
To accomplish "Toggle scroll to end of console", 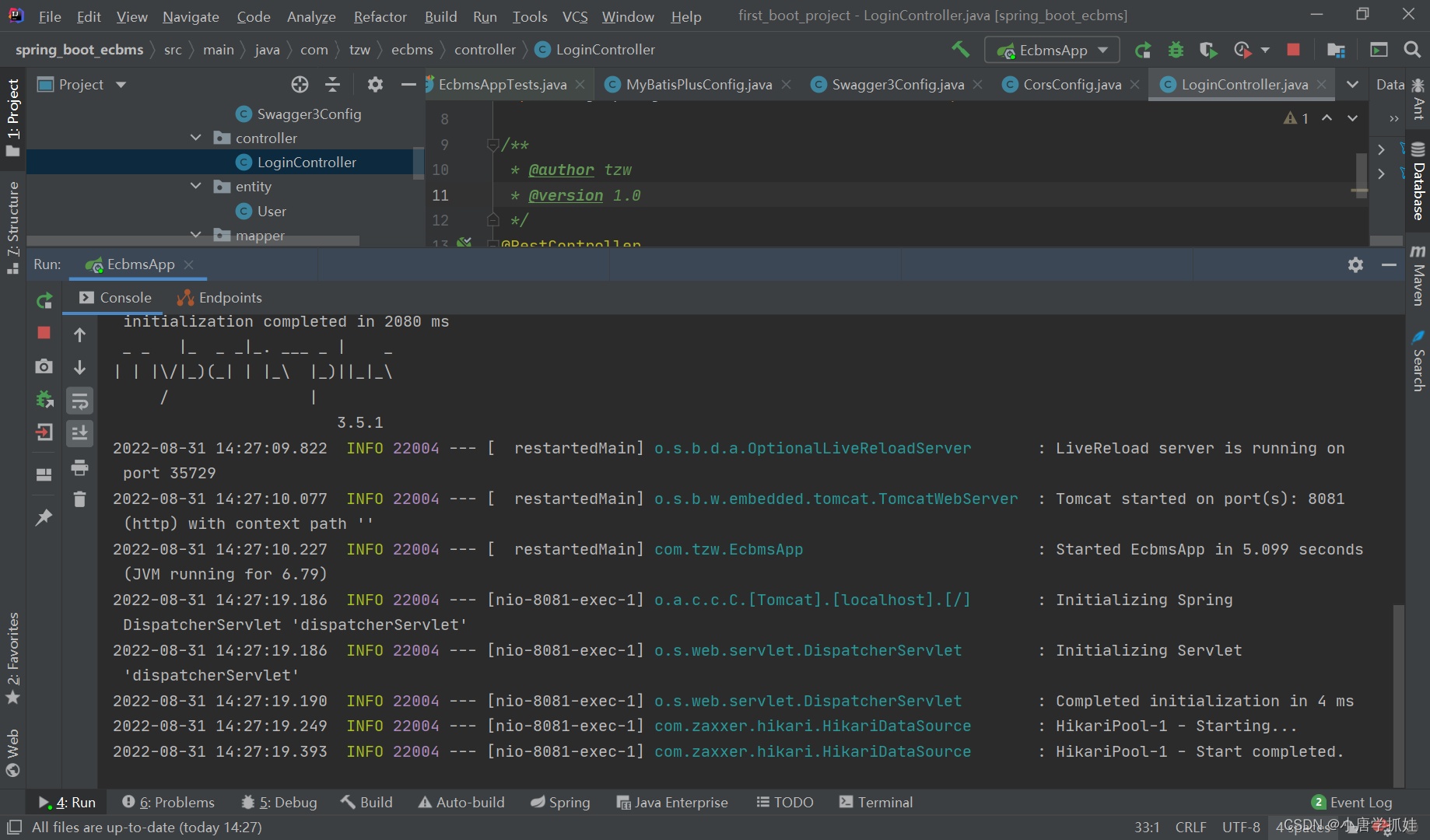I will pos(79,433).
